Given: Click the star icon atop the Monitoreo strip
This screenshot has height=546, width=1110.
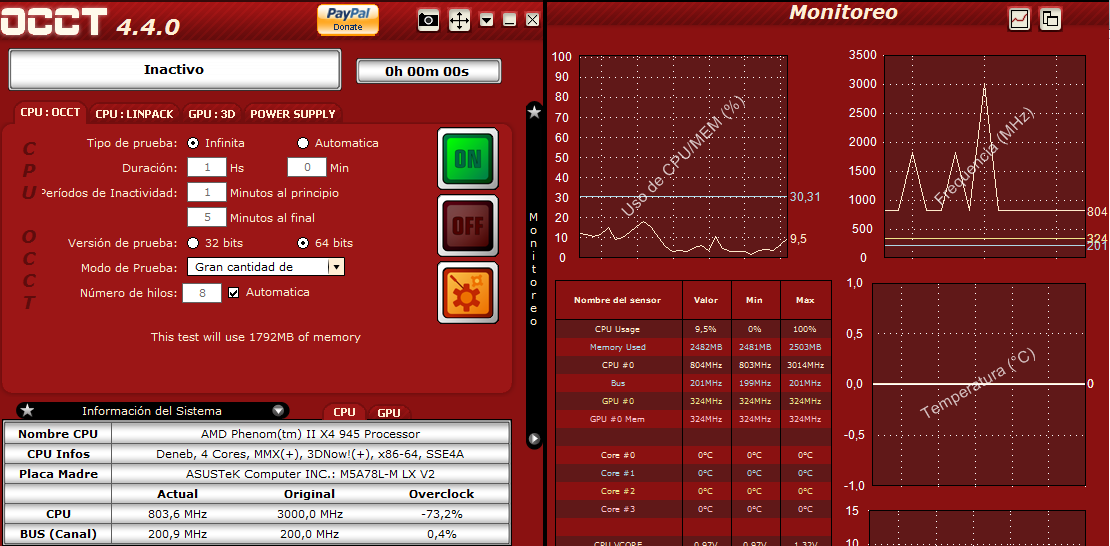Looking at the screenshot, I should [534, 112].
